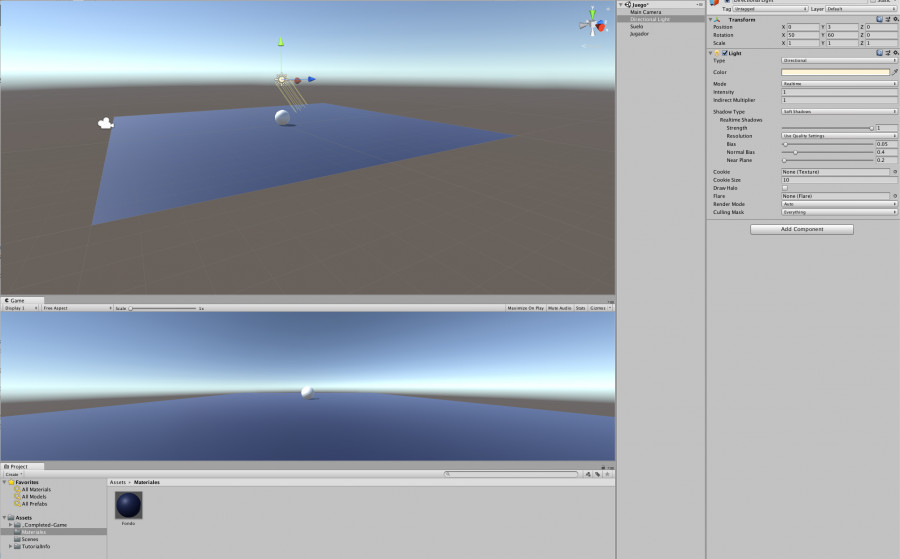900x559 pixels.
Task: Open Hierarchy scene options menu icon
Action: (700, 5)
